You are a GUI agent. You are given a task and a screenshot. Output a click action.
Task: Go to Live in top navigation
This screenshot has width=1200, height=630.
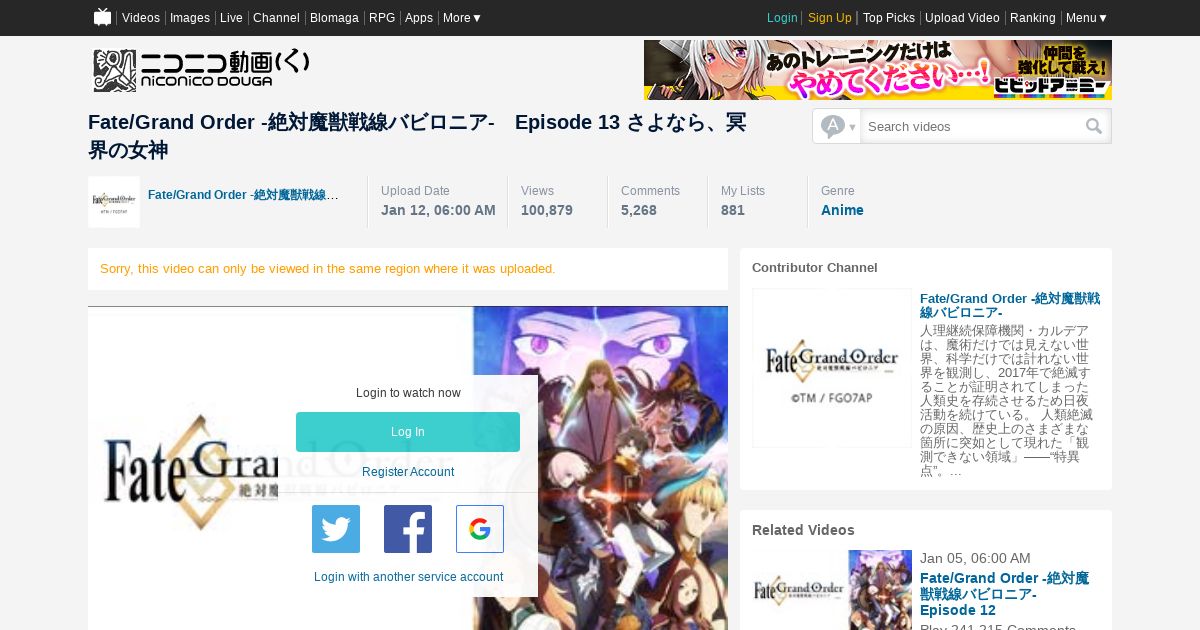(231, 18)
